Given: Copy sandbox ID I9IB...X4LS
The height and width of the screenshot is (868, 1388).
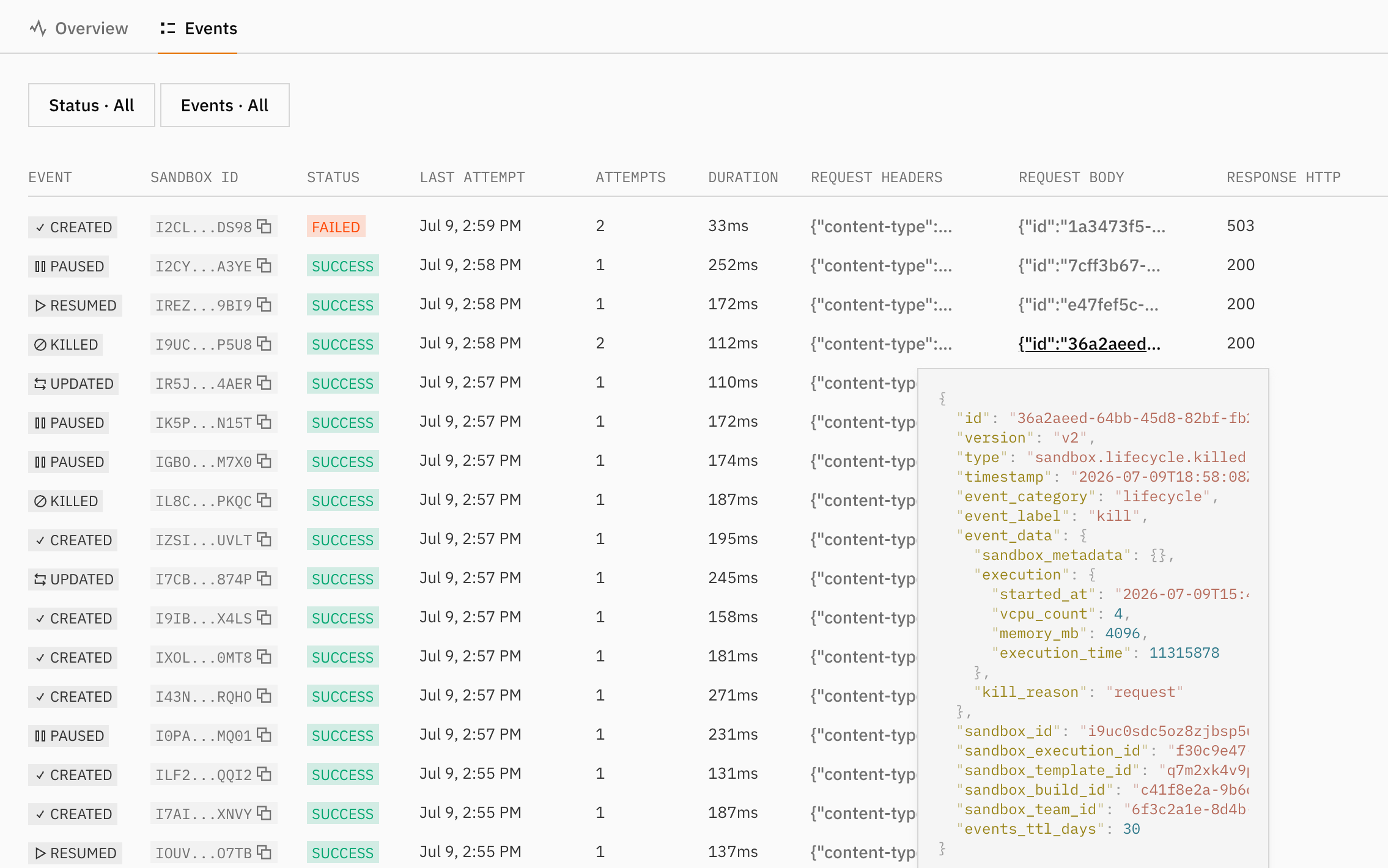Looking at the screenshot, I should [264, 617].
